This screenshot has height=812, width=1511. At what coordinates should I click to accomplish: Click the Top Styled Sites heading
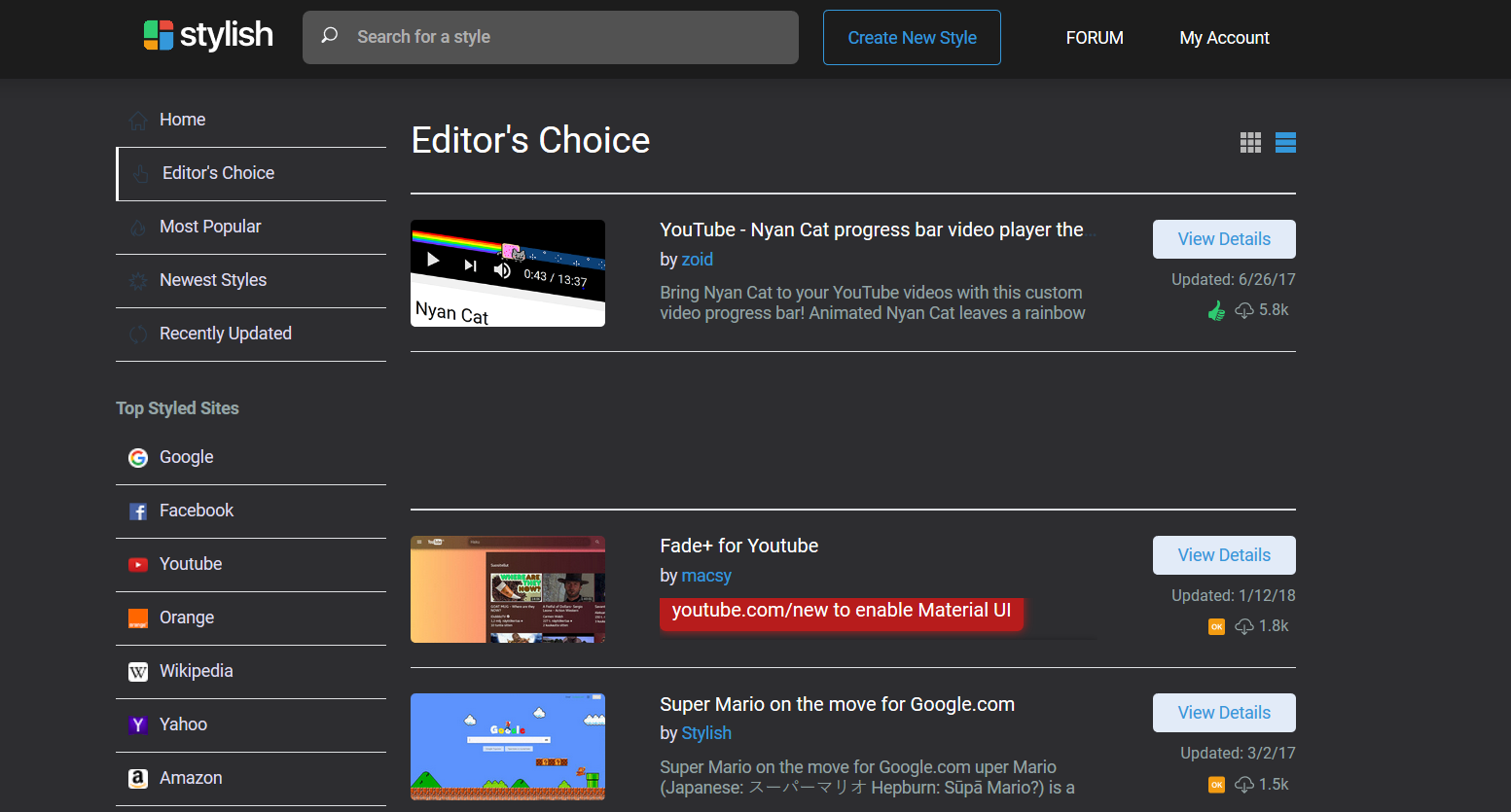[x=177, y=408]
